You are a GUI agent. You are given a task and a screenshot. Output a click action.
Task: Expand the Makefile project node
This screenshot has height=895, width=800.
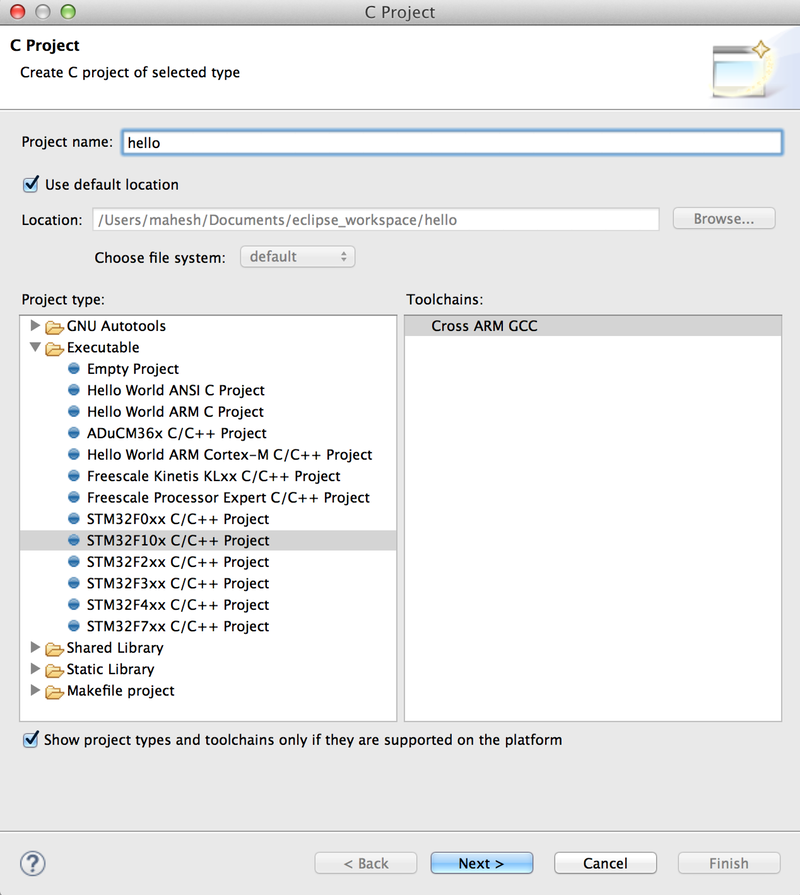coord(36,691)
